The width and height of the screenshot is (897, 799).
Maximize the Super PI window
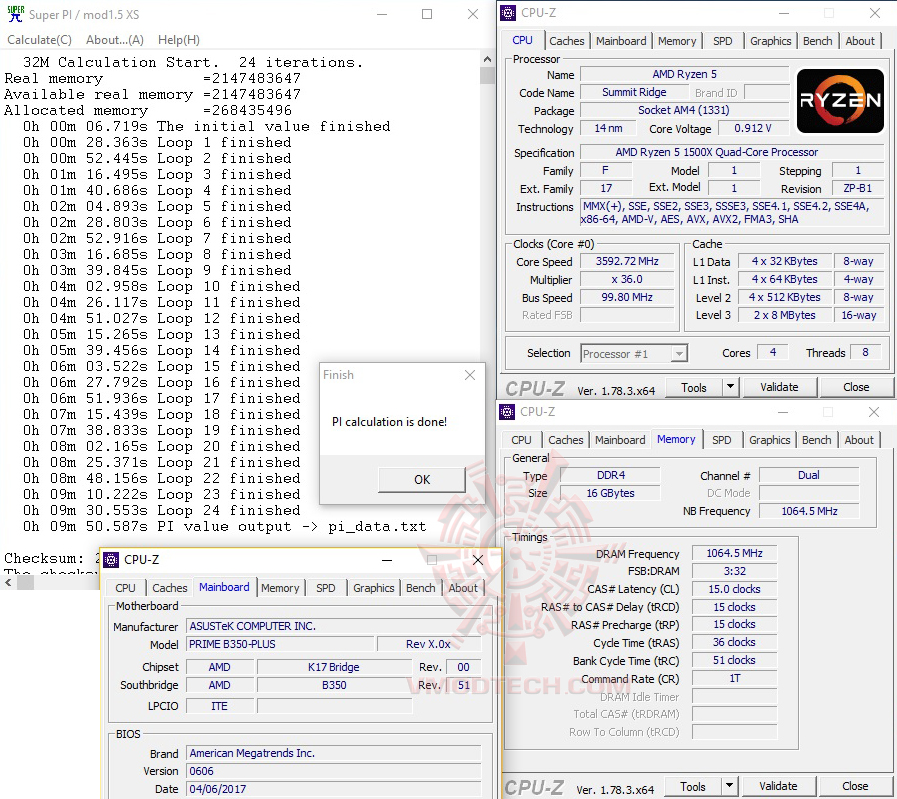(427, 14)
